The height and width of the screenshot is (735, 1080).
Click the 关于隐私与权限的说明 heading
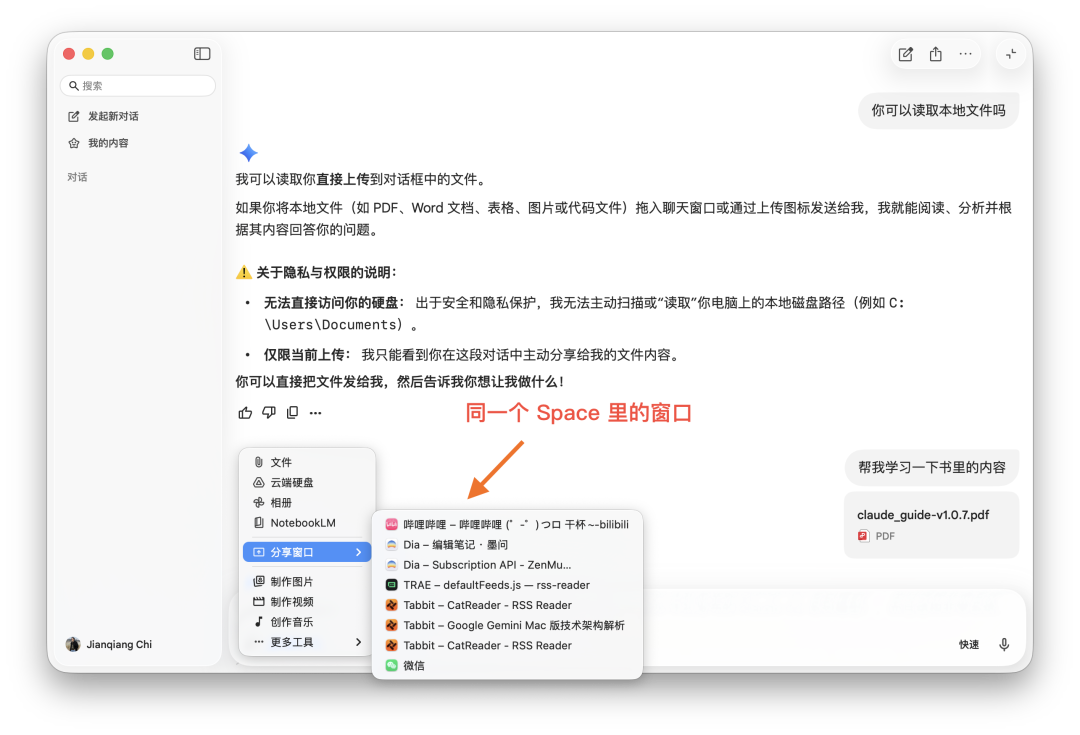pos(316,272)
